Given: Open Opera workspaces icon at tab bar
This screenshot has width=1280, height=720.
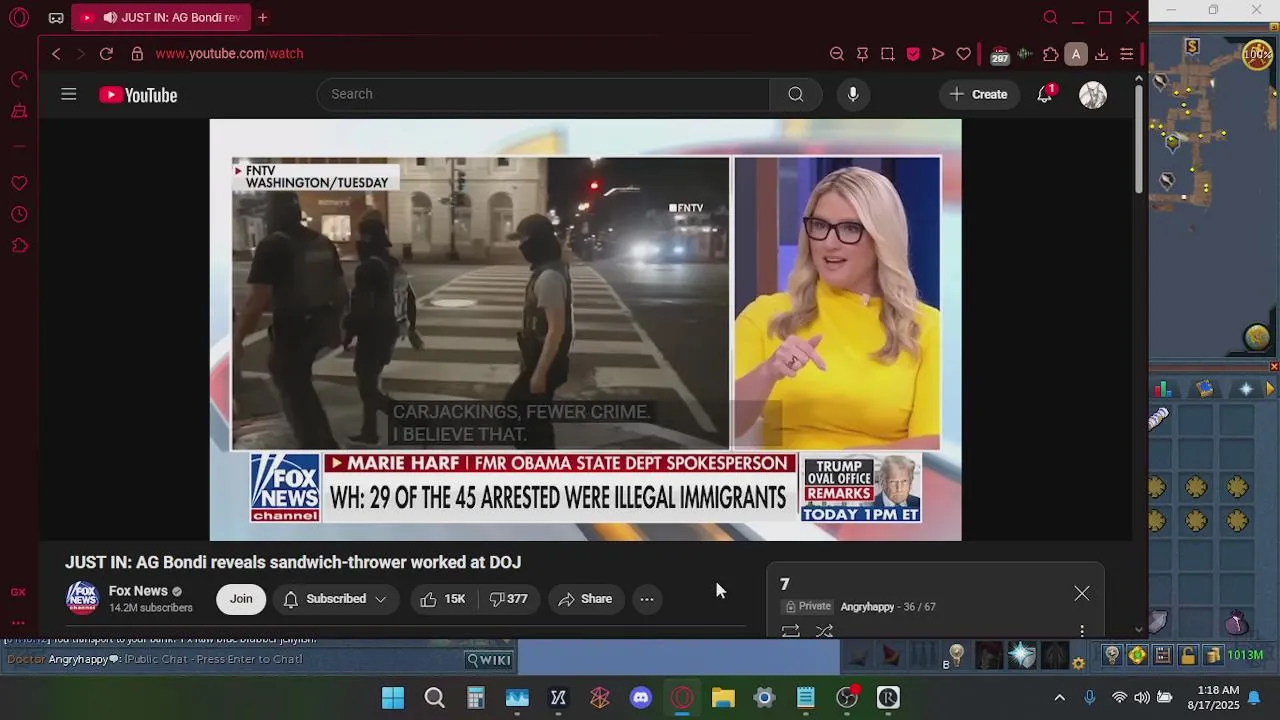Looking at the screenshot, I should pos(56,17).
